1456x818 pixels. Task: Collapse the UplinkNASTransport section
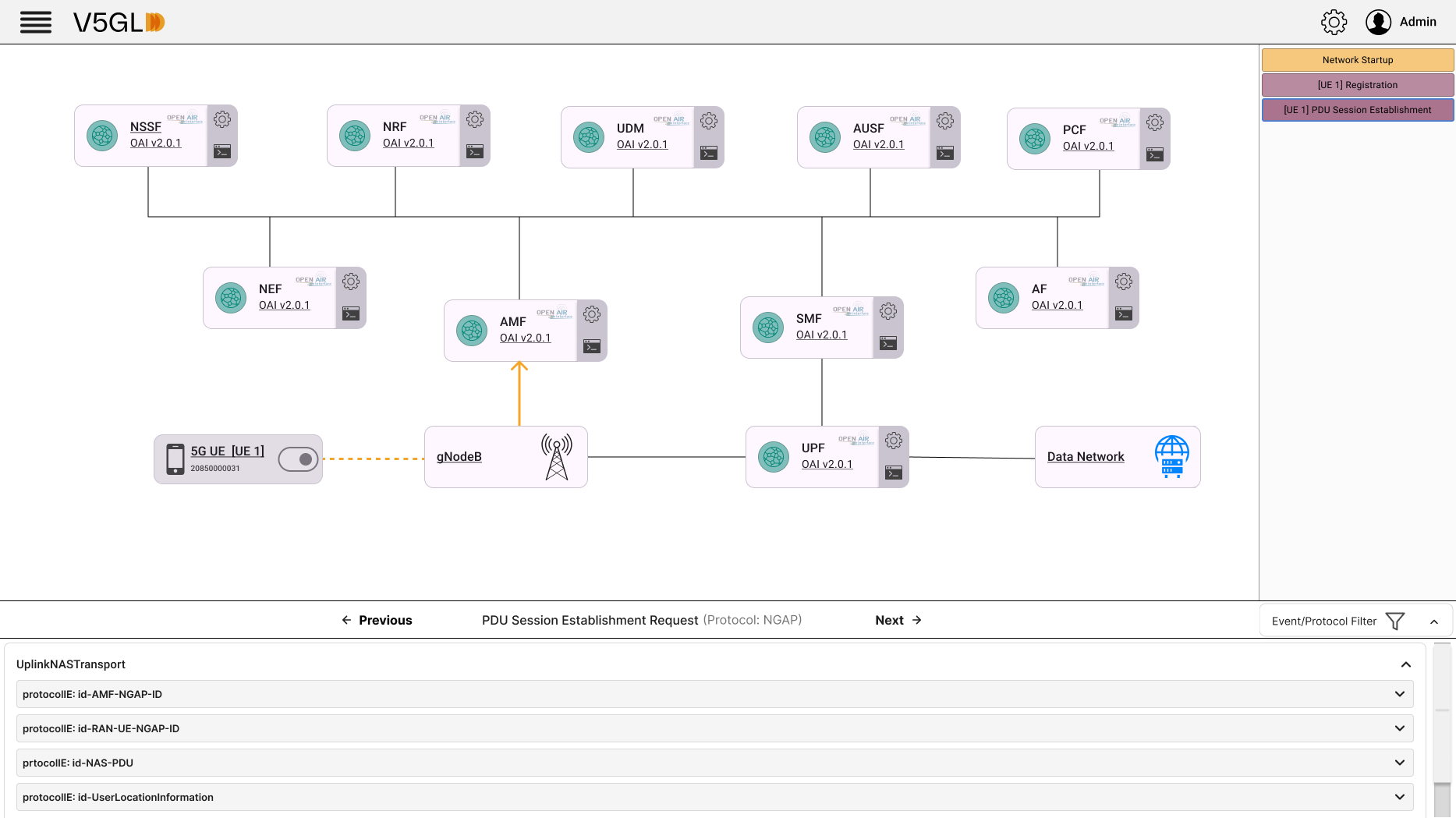point(1405,664)
